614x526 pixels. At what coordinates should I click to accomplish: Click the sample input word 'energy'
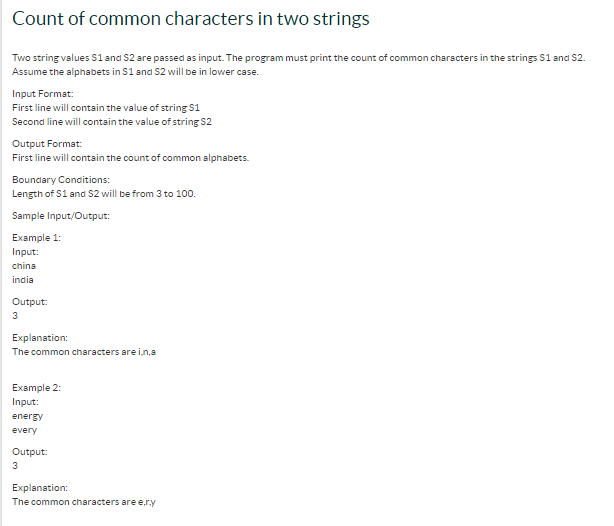point(27,415)
